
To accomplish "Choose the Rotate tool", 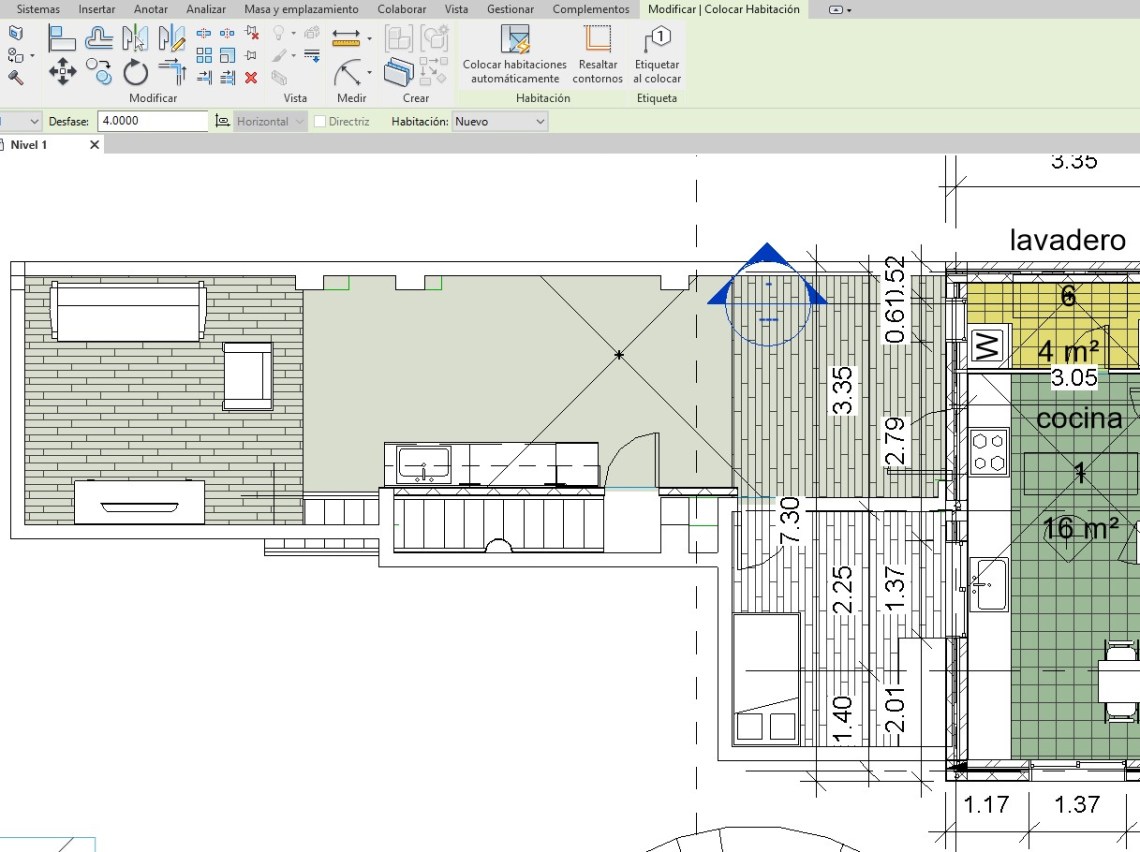I will tap(135, 72).
